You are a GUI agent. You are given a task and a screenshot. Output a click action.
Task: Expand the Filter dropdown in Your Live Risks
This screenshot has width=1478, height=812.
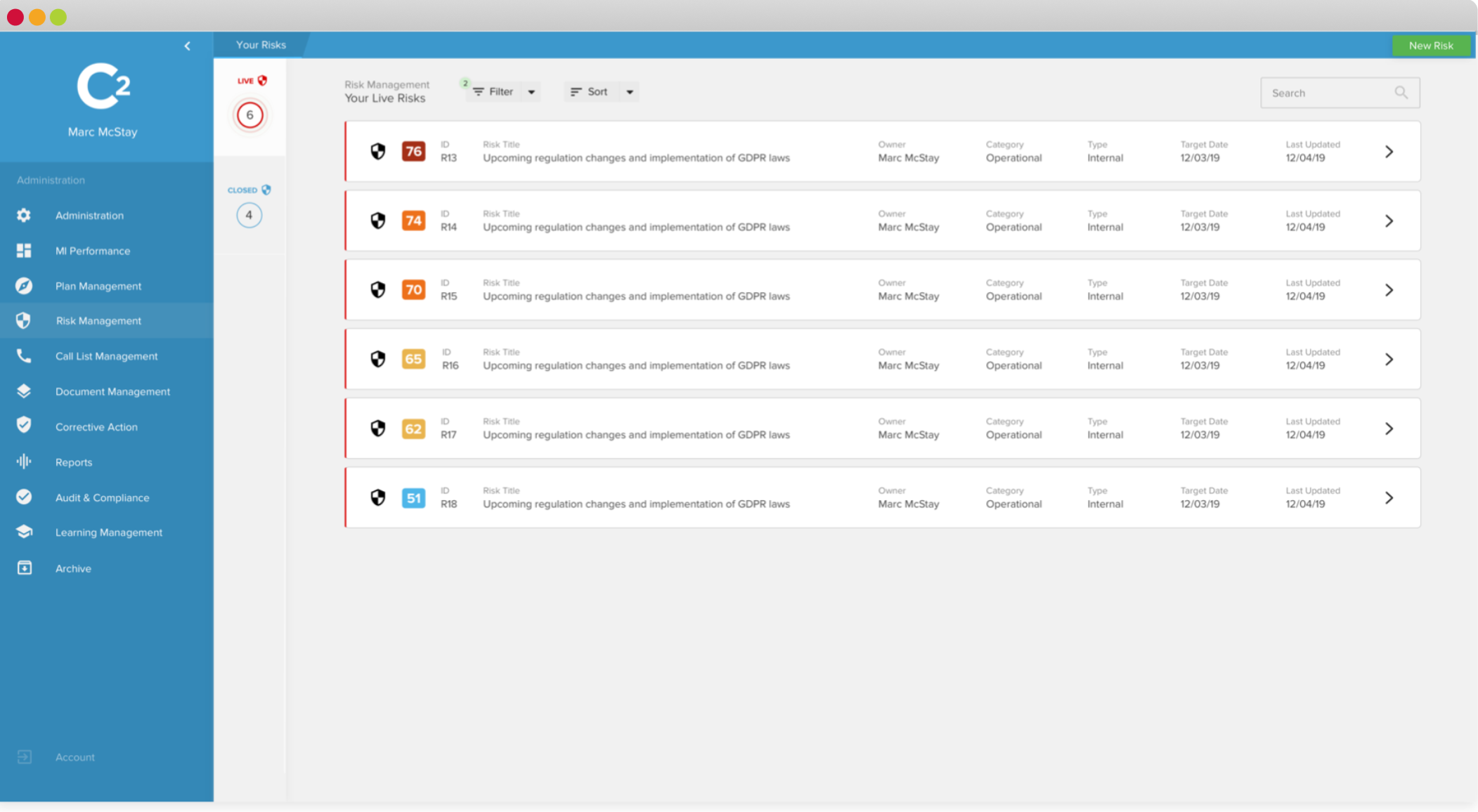coord(531,92)
